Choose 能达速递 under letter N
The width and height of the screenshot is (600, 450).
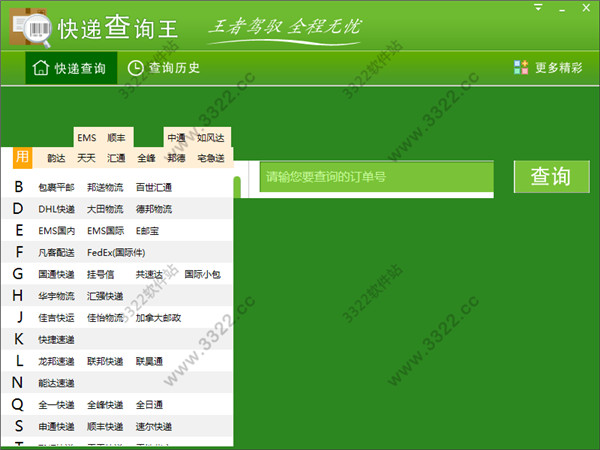coord(56,383)
